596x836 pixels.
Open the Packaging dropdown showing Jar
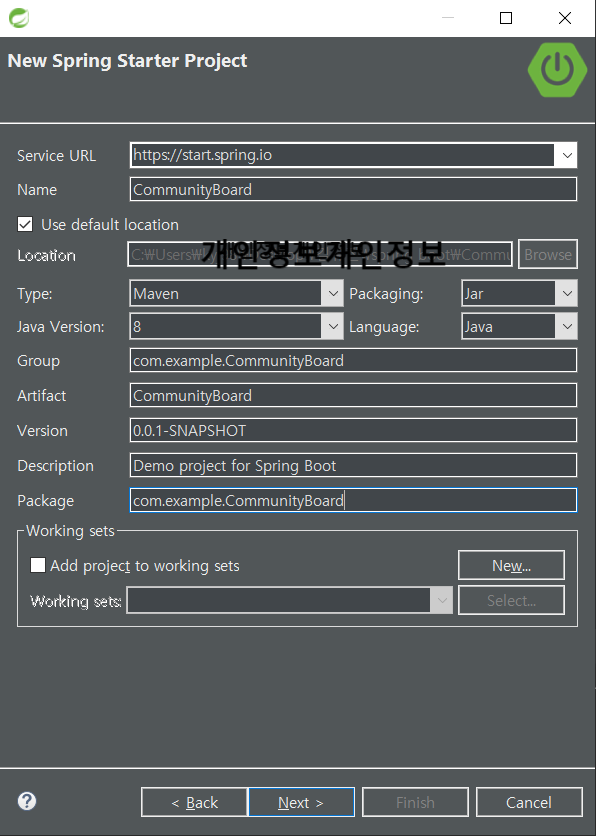pyautogui.click(x=519, y=293)
